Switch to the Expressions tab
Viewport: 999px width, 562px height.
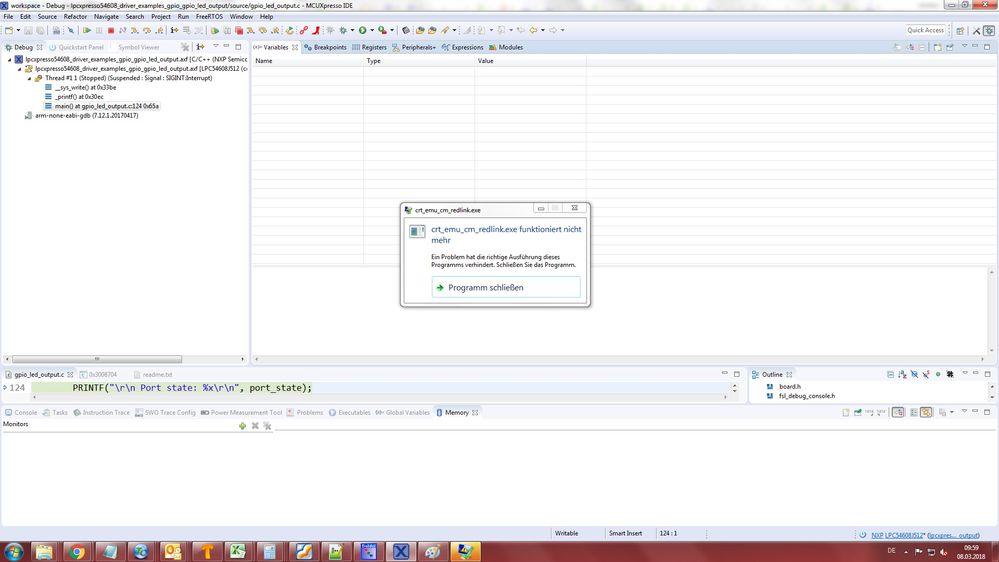coord(463,47)
